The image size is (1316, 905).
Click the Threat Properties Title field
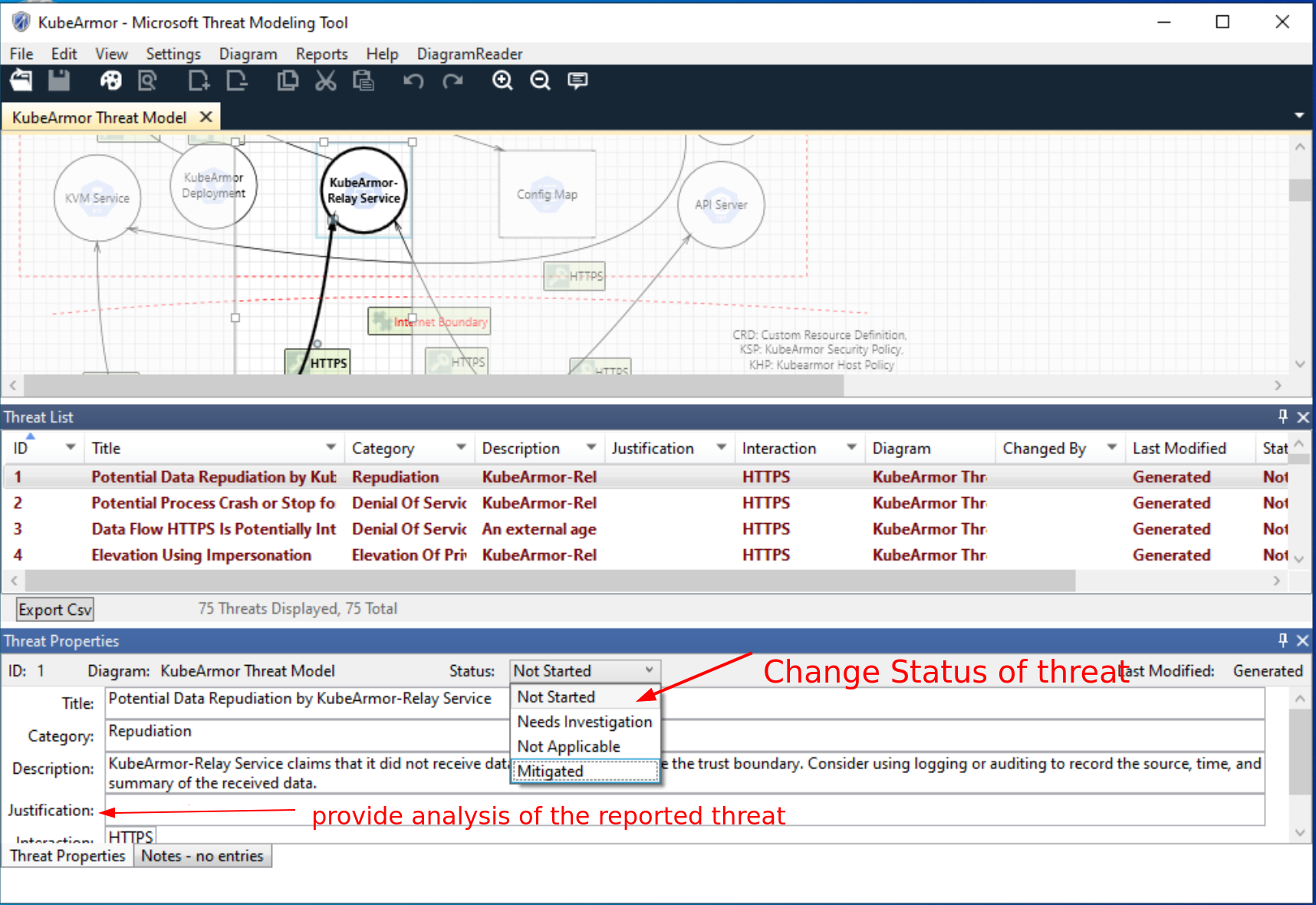click(x=685, y=703)
